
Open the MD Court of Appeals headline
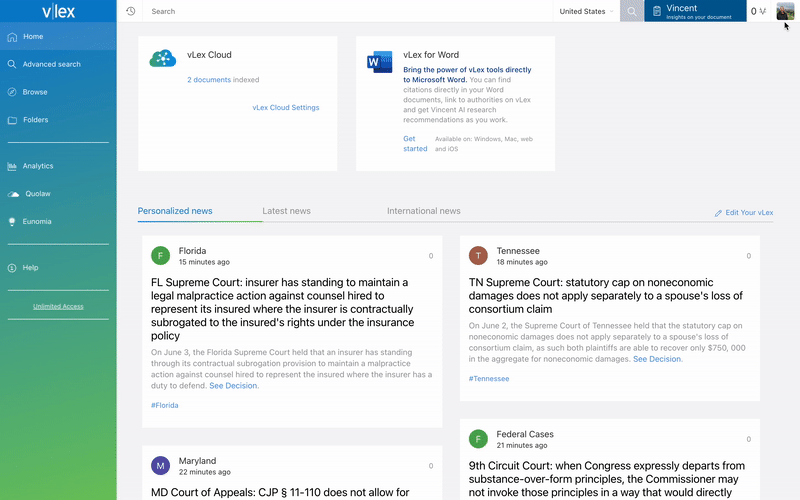[x=280, y=492]
